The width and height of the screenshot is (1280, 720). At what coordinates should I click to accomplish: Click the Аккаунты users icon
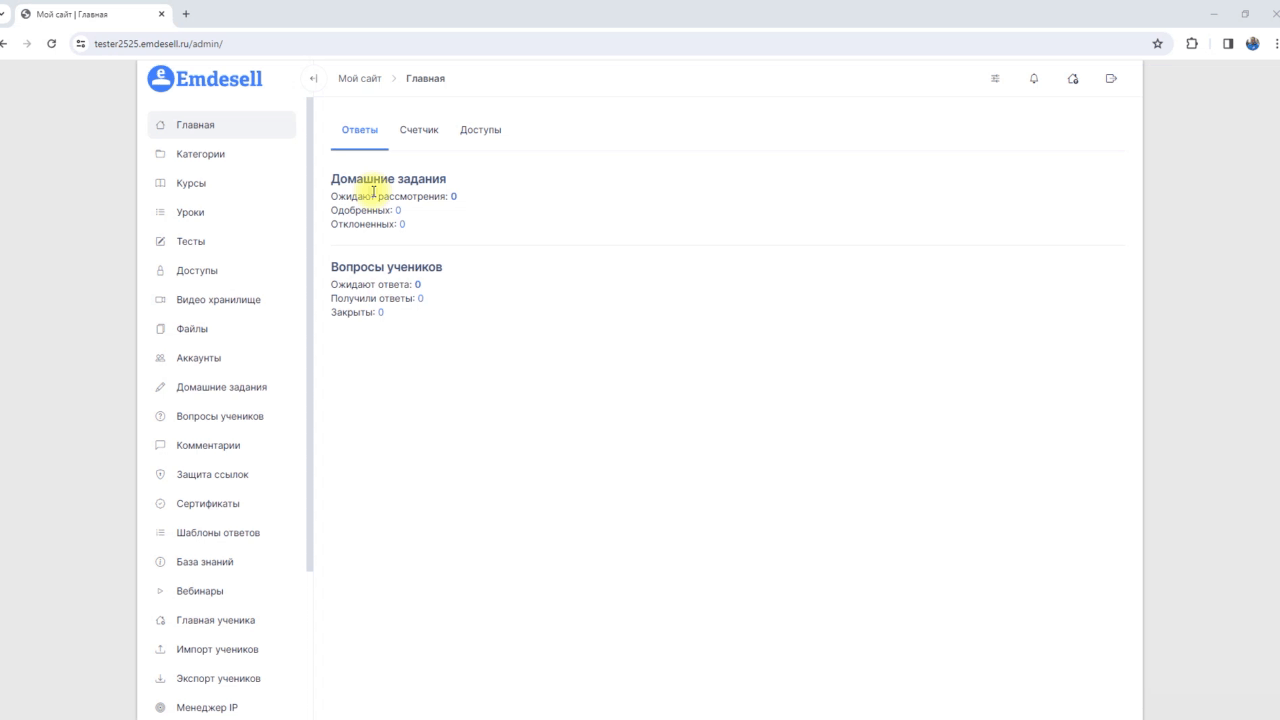(160, 358)
